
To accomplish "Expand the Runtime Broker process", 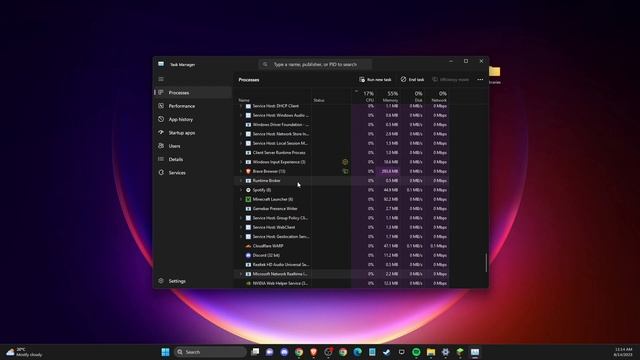I will coord(241,181).
